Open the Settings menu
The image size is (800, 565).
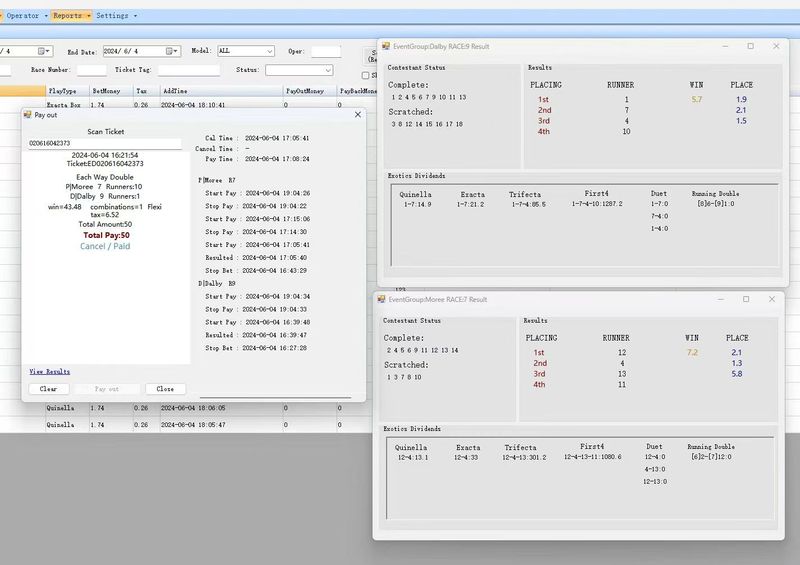[x=112, y=16]
